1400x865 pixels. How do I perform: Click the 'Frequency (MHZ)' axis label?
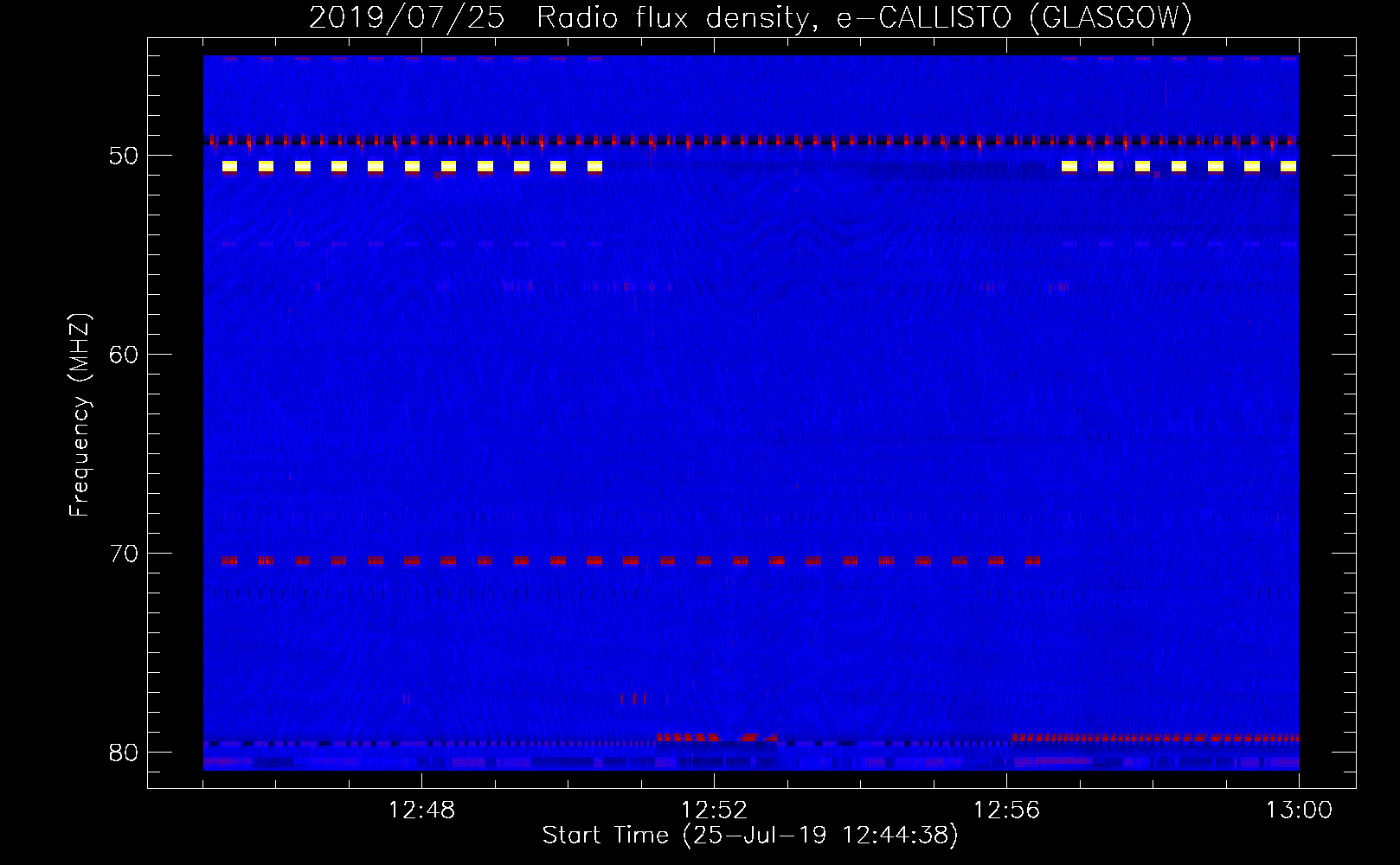pos(80,415)
